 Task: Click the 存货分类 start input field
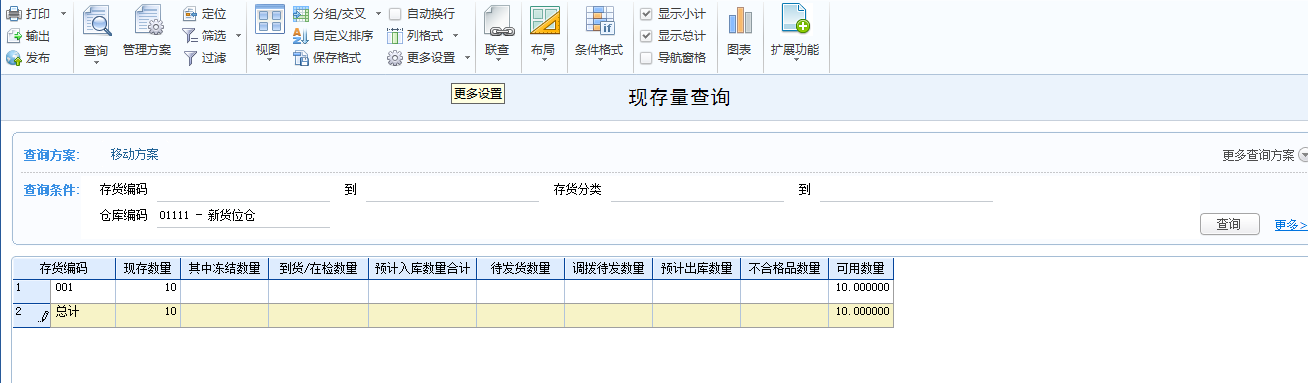[697, 189]
